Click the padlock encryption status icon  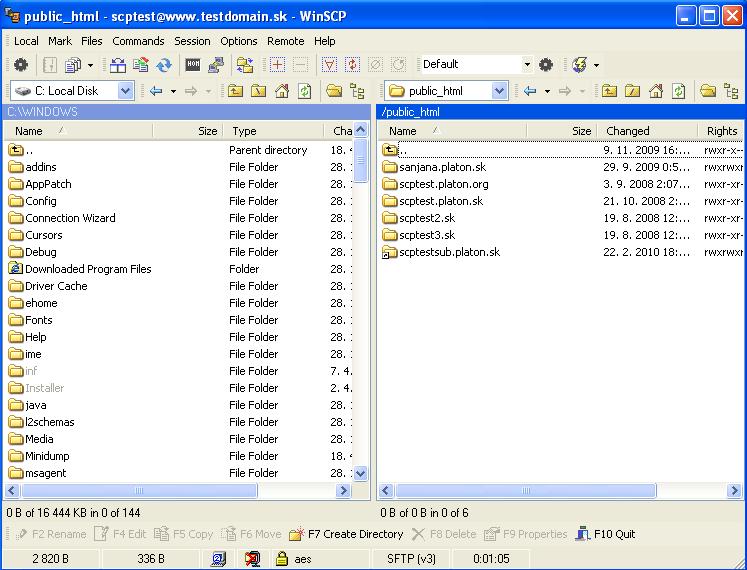click(x=282, y=558)
